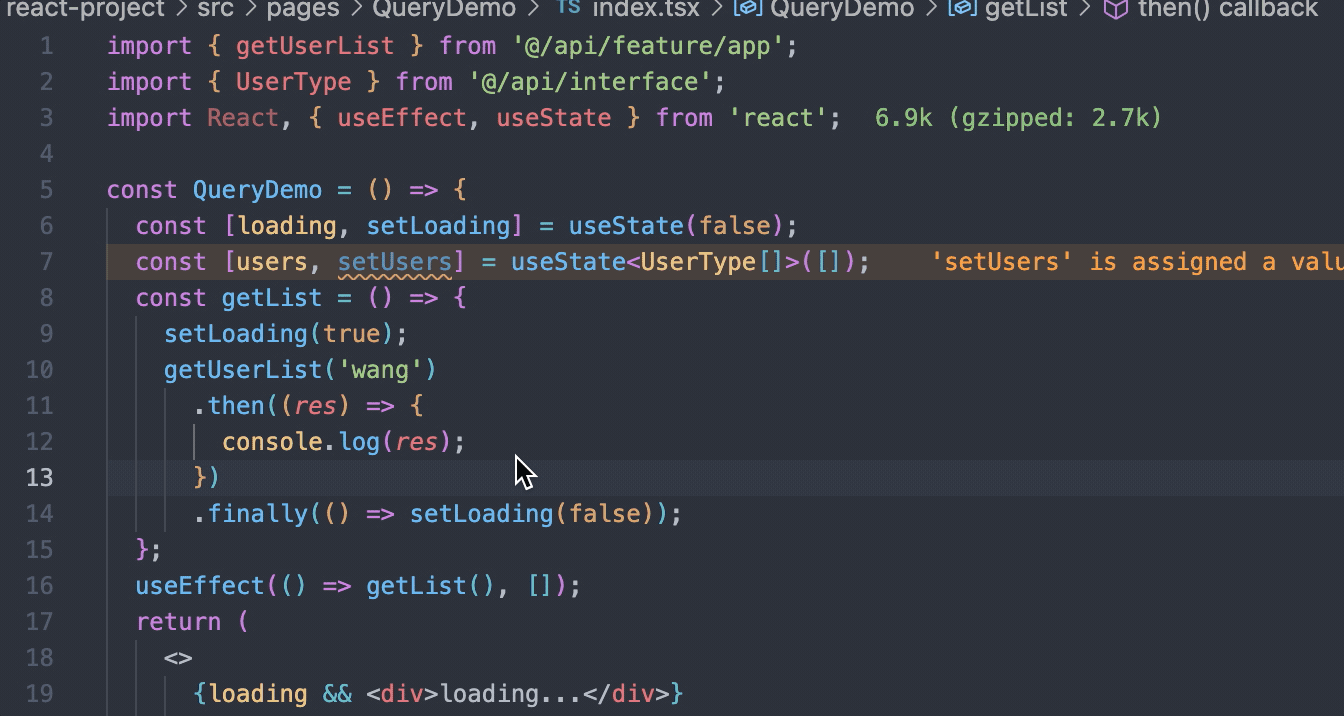Click line number 13 in the gutter

[39, 477]
